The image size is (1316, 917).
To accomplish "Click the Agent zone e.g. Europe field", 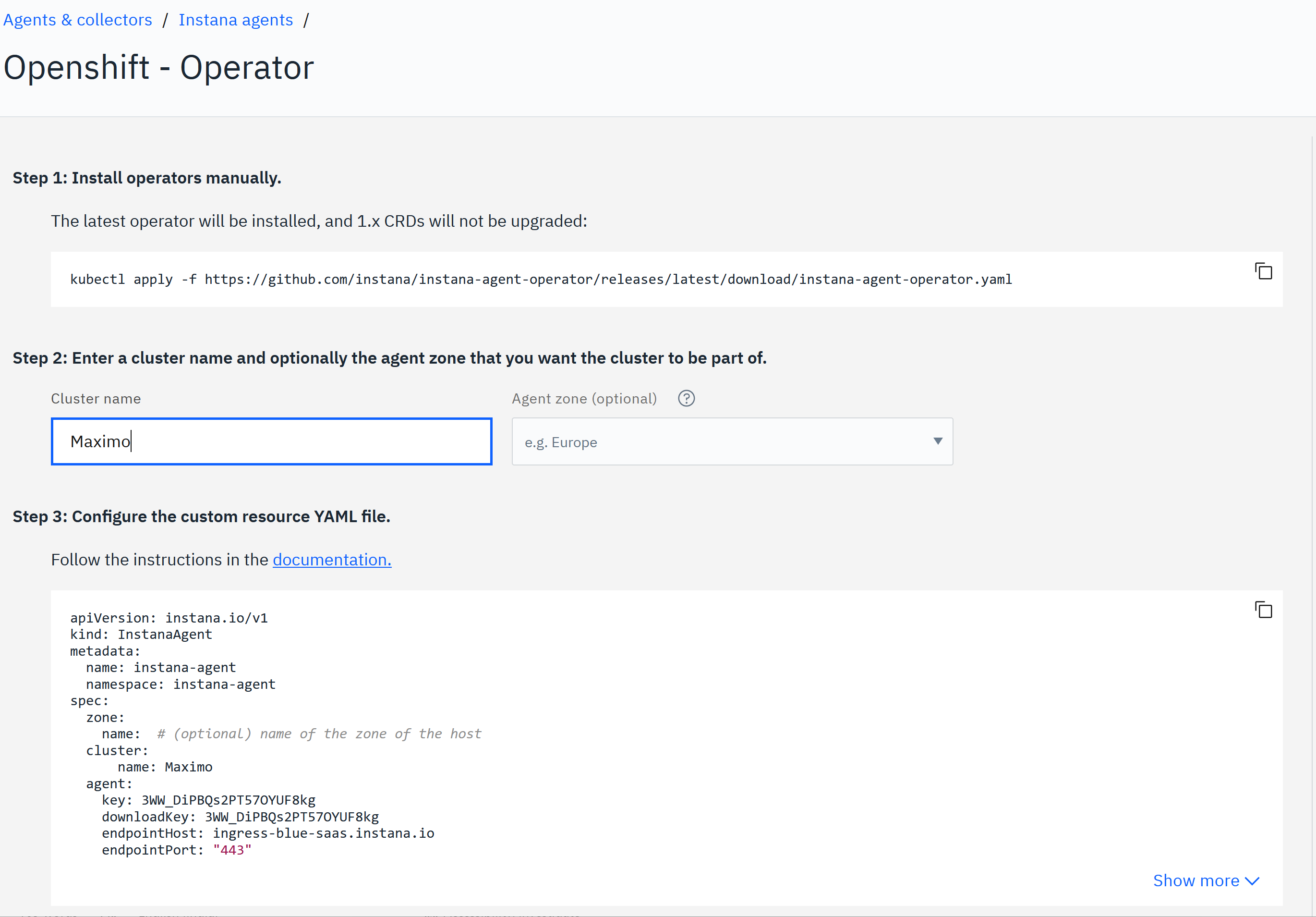I will pos(732,441).
